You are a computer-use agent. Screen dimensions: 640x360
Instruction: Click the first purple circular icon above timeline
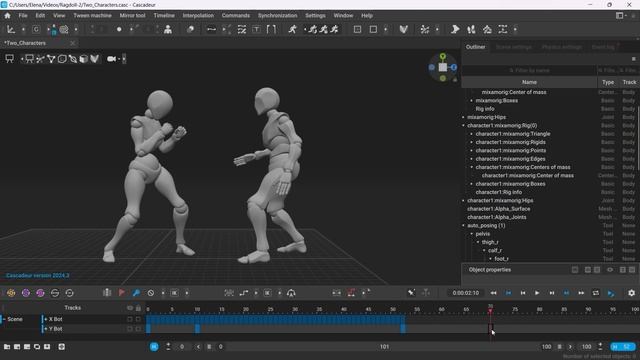(26, 293)
